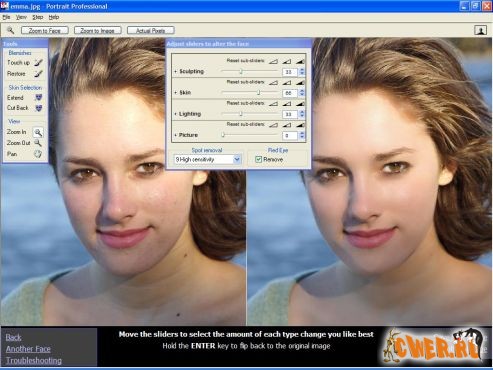Follow the Troubleshooting link

pyautogui.click(x=34, y=360)
